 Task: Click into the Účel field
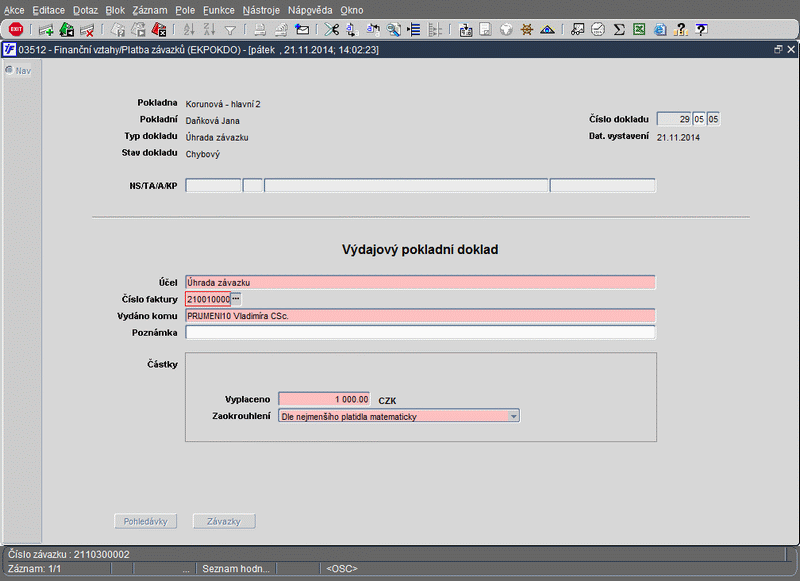click(420, 282)
